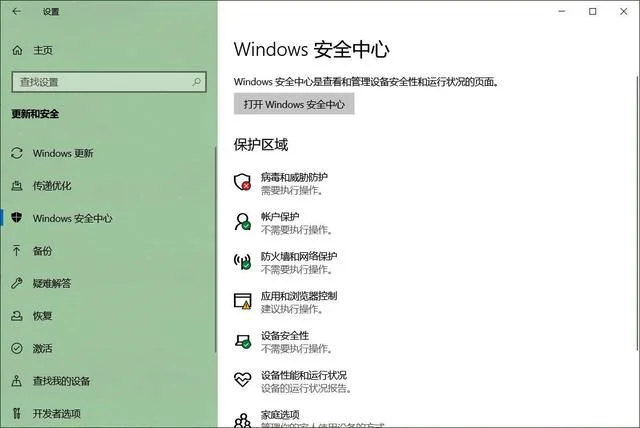
Task: Click the home icon beside 主页
Action: (17, 50)
